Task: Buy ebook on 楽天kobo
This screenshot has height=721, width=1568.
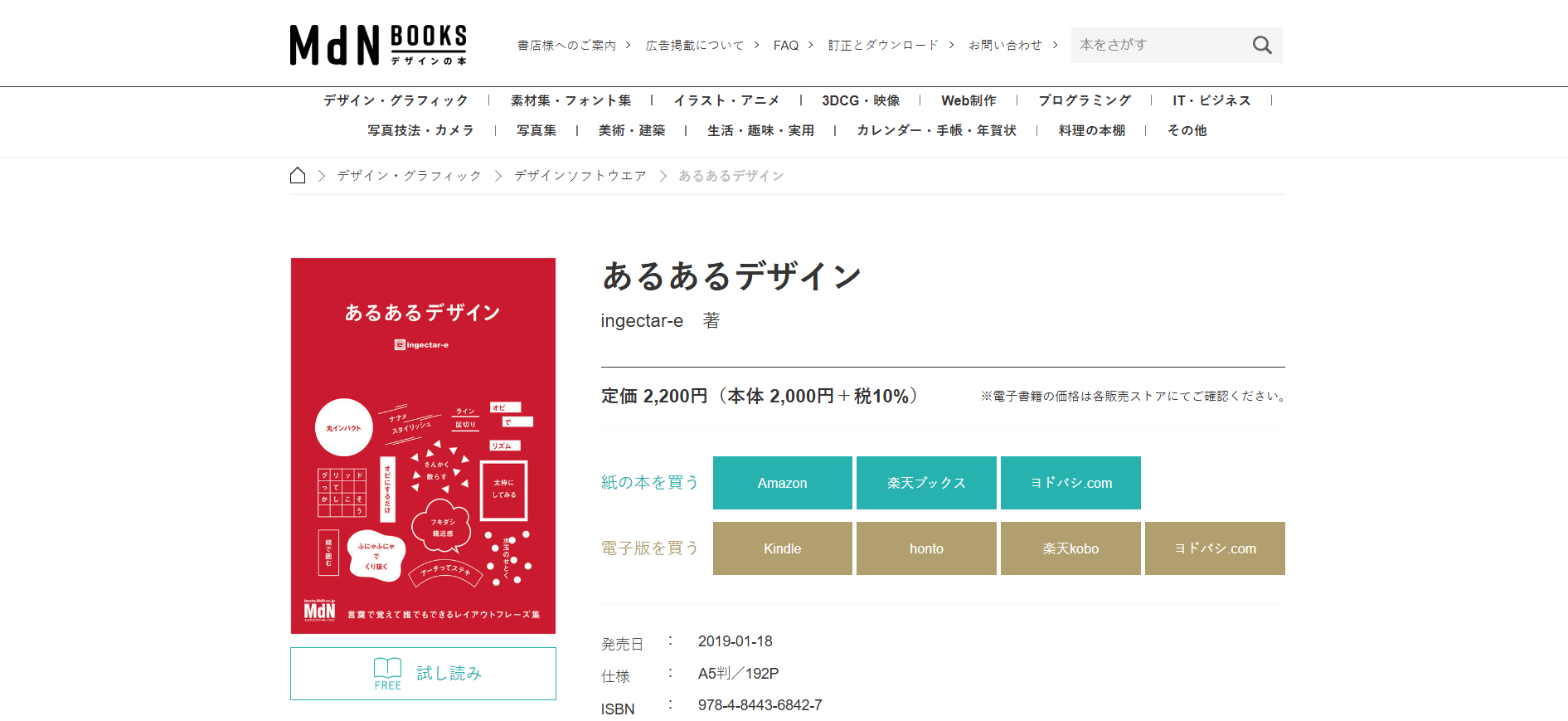Action: [1070, 548]
